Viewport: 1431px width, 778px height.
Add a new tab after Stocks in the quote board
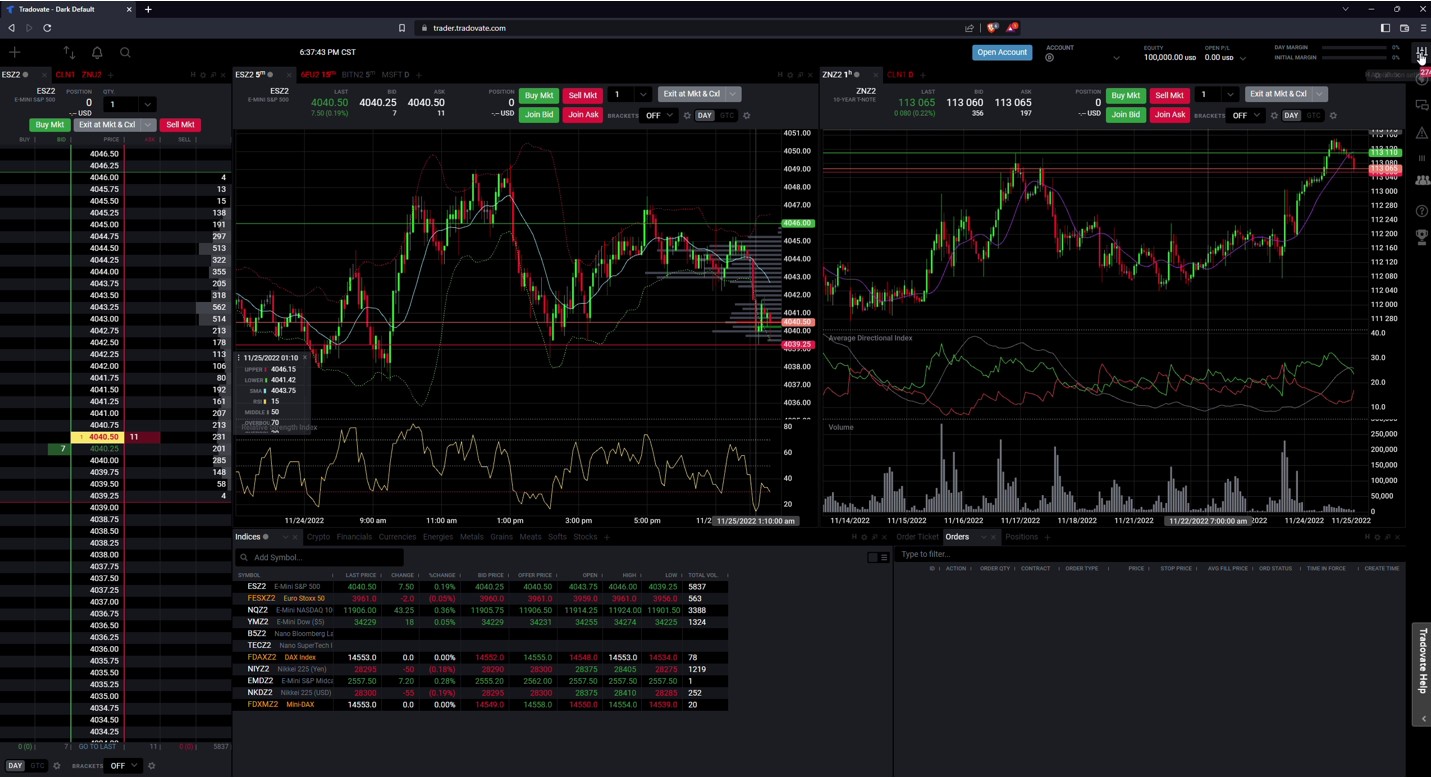[608, 537]
